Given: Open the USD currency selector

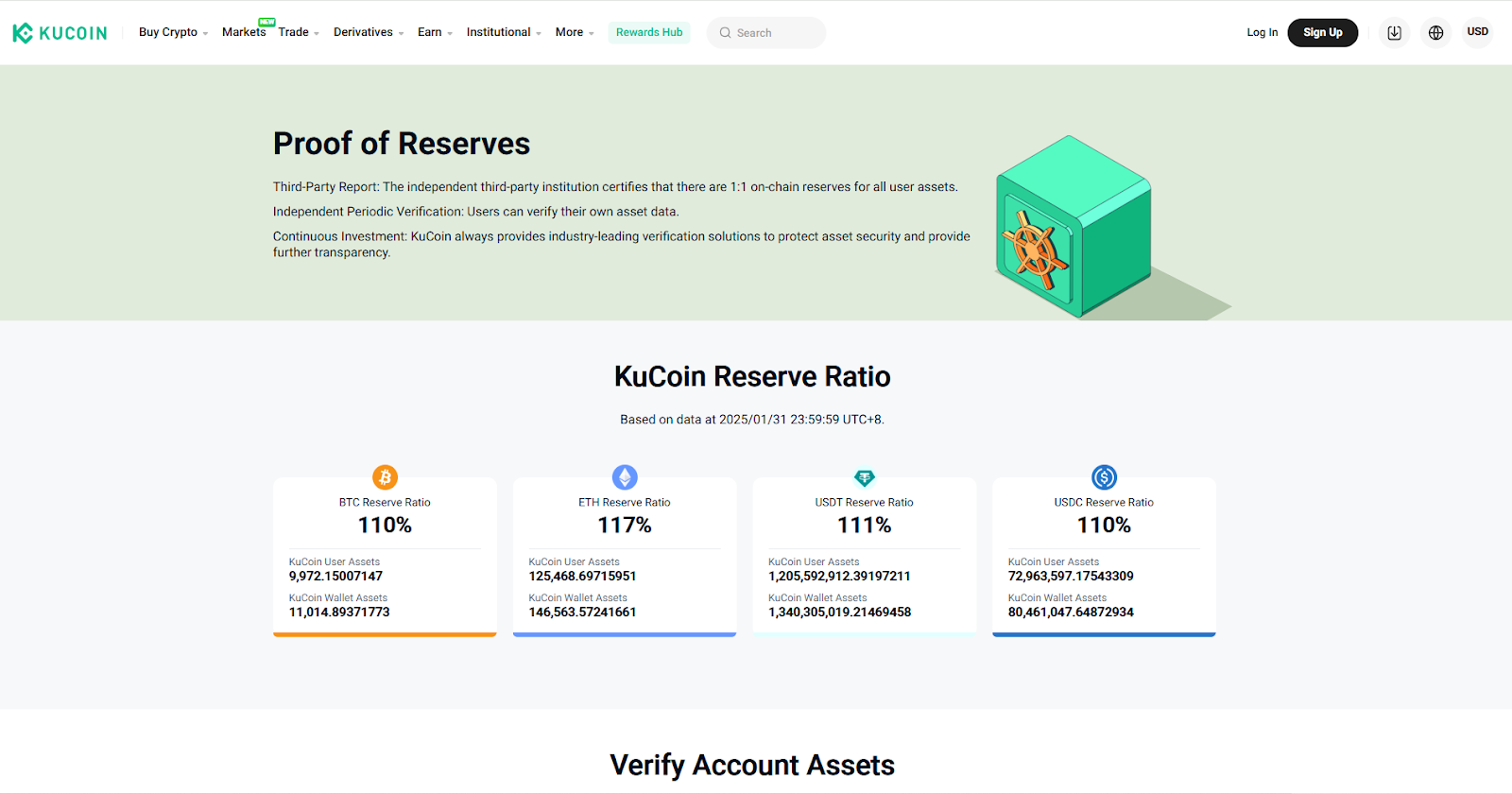Looking at the screenshot, I should click(x=1477, y=32).
